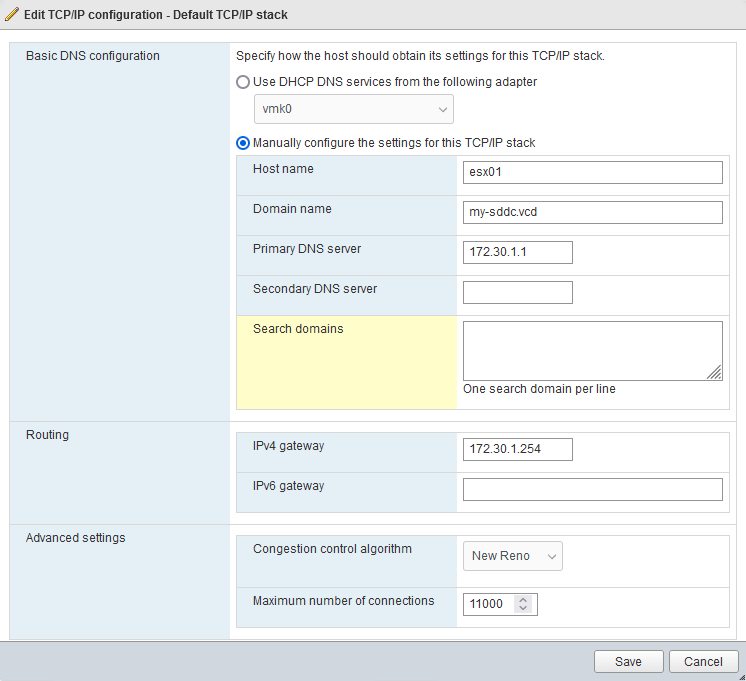
Task: Increase maximum number of connections with up arrow
Action: pyautogui.click(x=523, y=600)
